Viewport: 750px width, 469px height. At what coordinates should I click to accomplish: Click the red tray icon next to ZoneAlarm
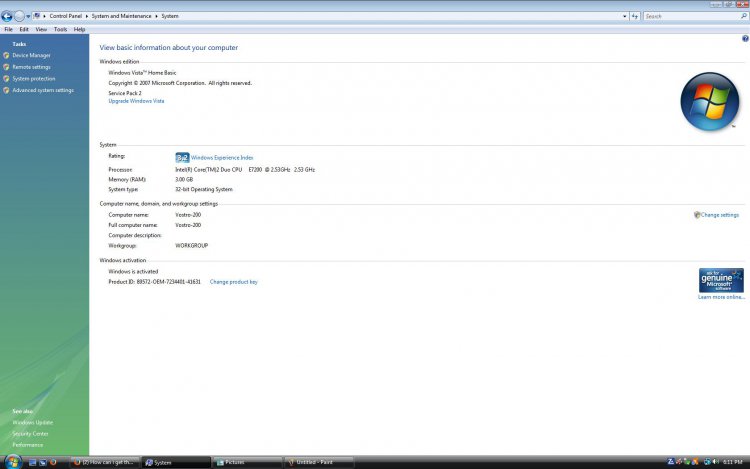tap(679, 462)
